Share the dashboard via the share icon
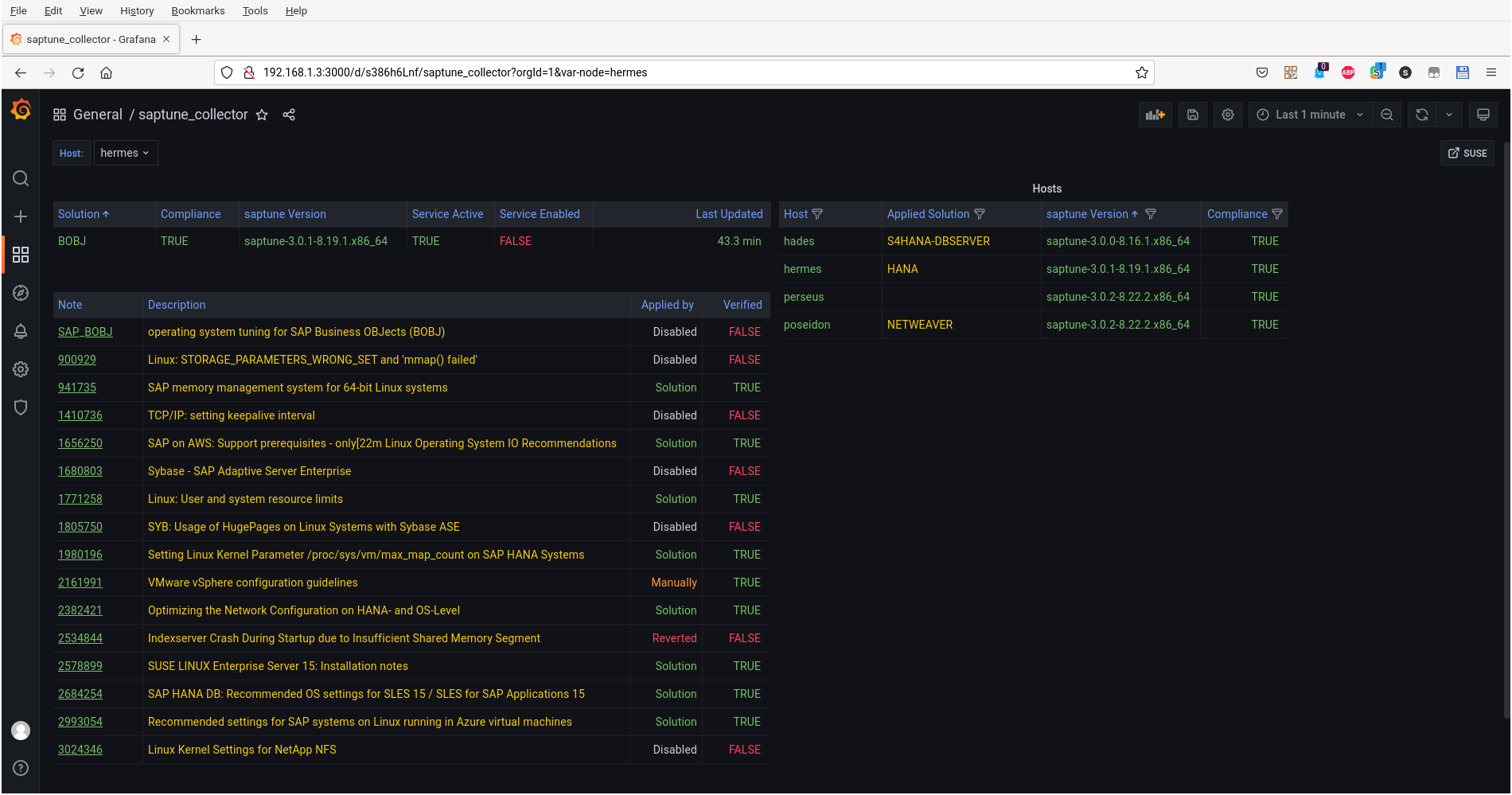Image resolution: width=1512 pixels, height=795 pixels. point(289,115)
